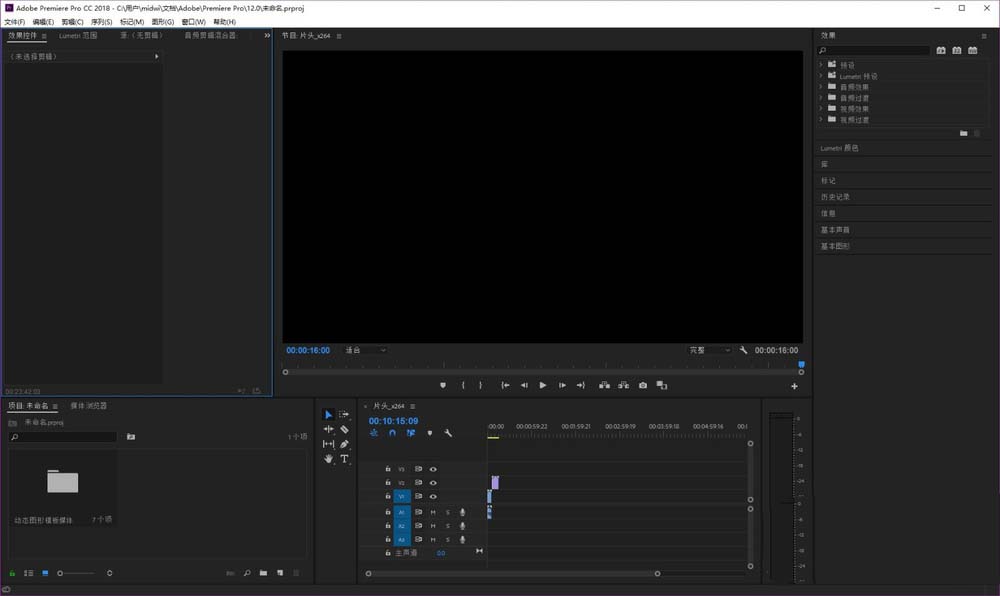
Task: Select the Razor tool
Action: [344, 429]
